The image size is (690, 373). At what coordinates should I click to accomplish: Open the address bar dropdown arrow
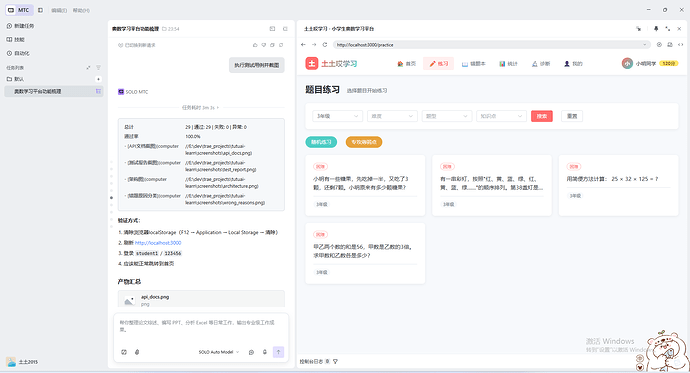click(645, 44)
